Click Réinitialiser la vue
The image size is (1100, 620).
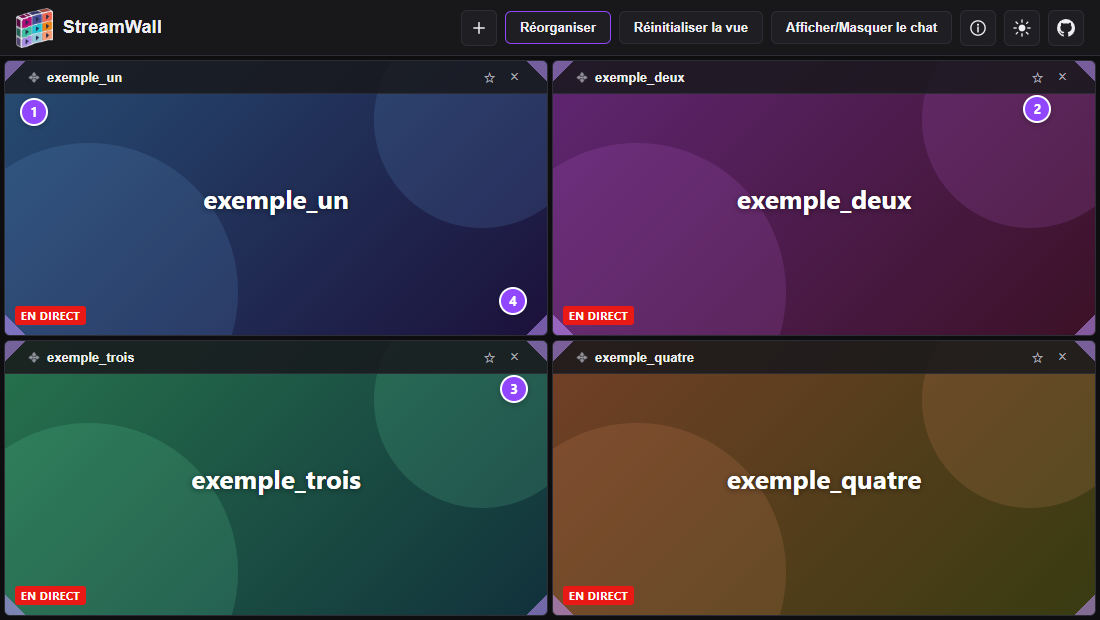pyautogui.click(x=690, y=28)
